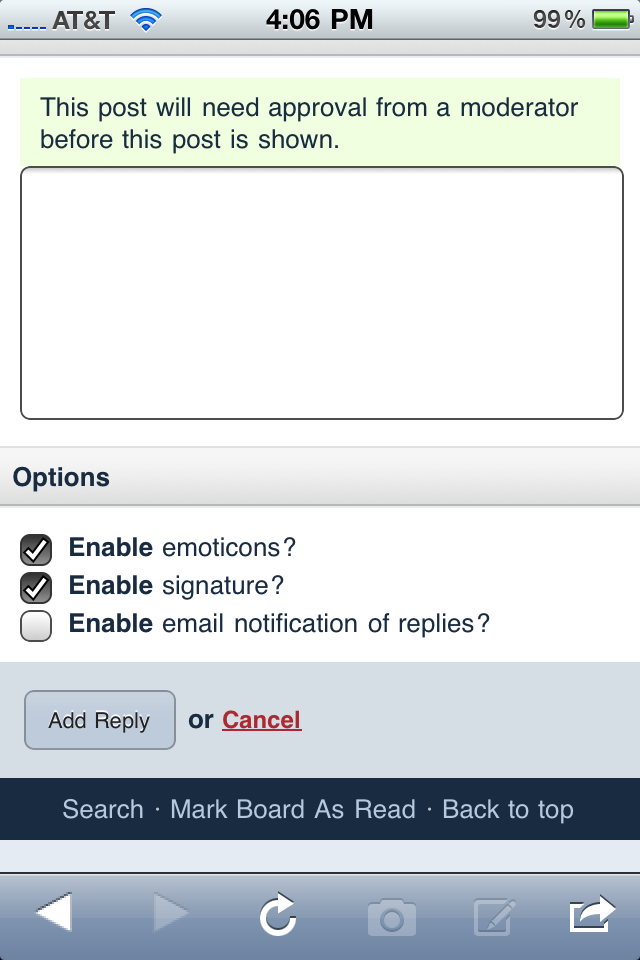Tap the Wi-Fi status icon
This screenshot has width=640, height=960.
coord(147,19)
